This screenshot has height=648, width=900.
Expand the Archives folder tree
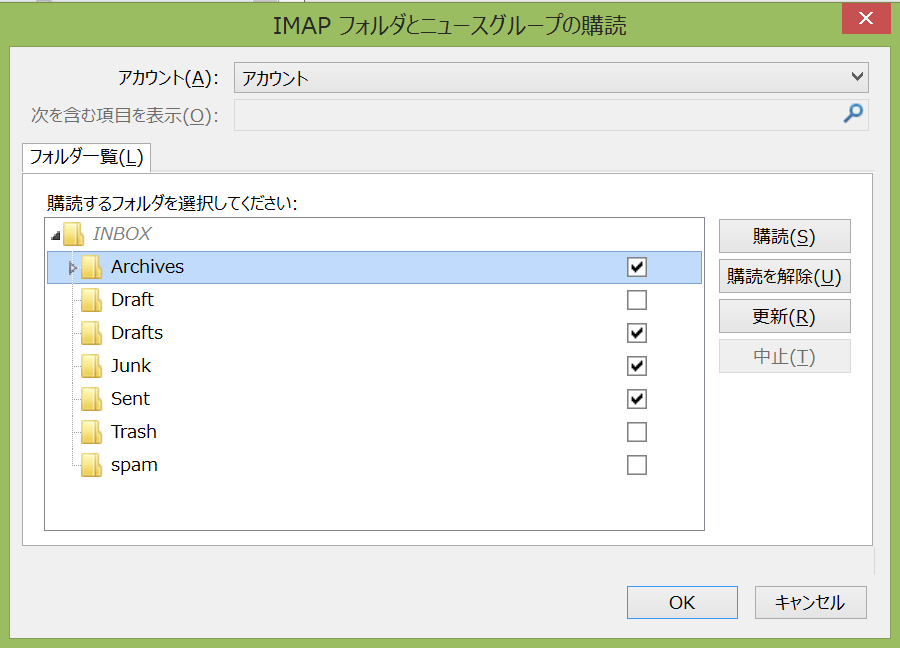(x=72, y=268)
